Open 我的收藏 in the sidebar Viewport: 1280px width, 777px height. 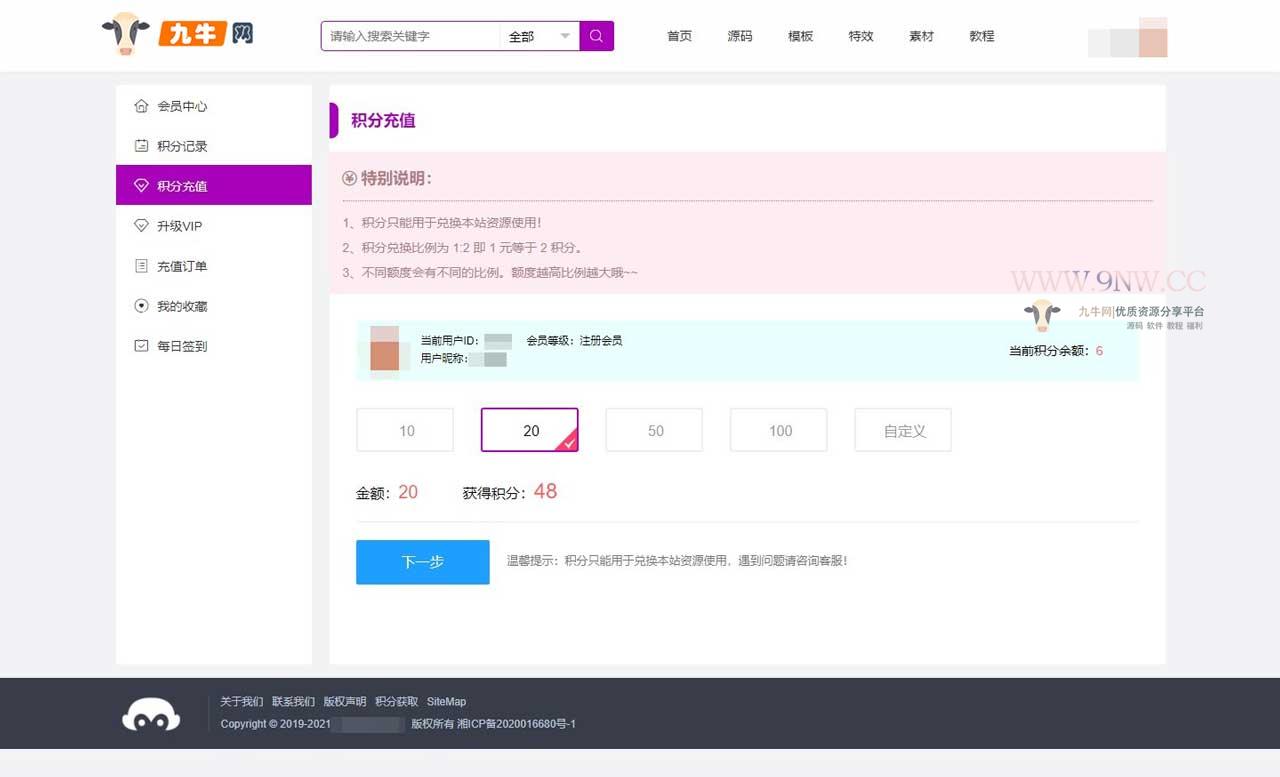click(x=214, y=306)
